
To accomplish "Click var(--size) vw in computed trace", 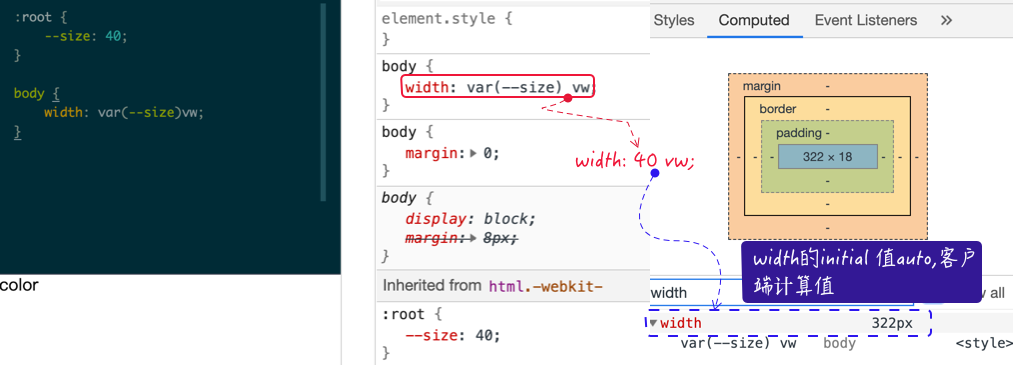I will pos(738,343).
